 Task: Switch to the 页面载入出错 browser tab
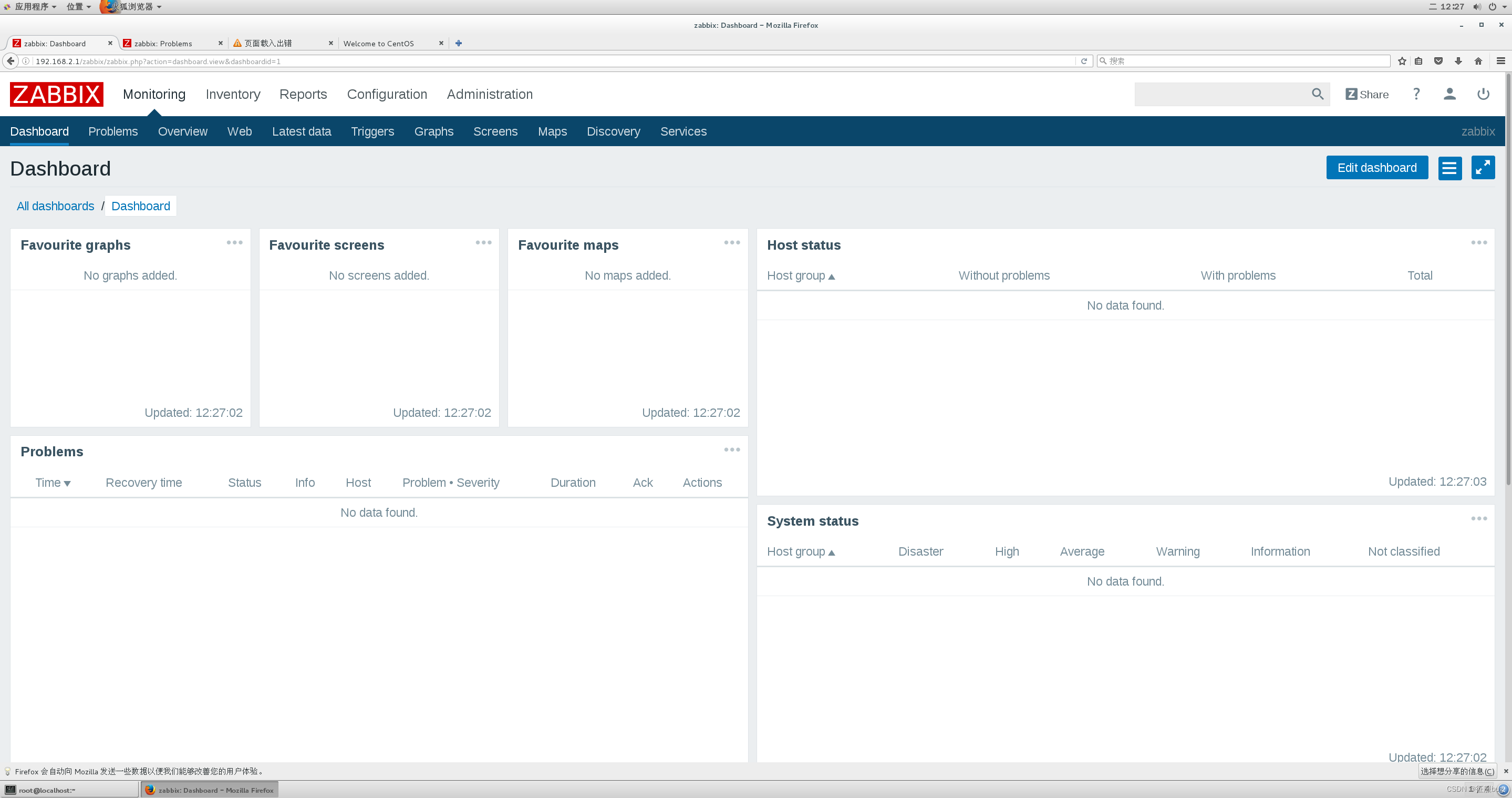(x=283, y=43)
